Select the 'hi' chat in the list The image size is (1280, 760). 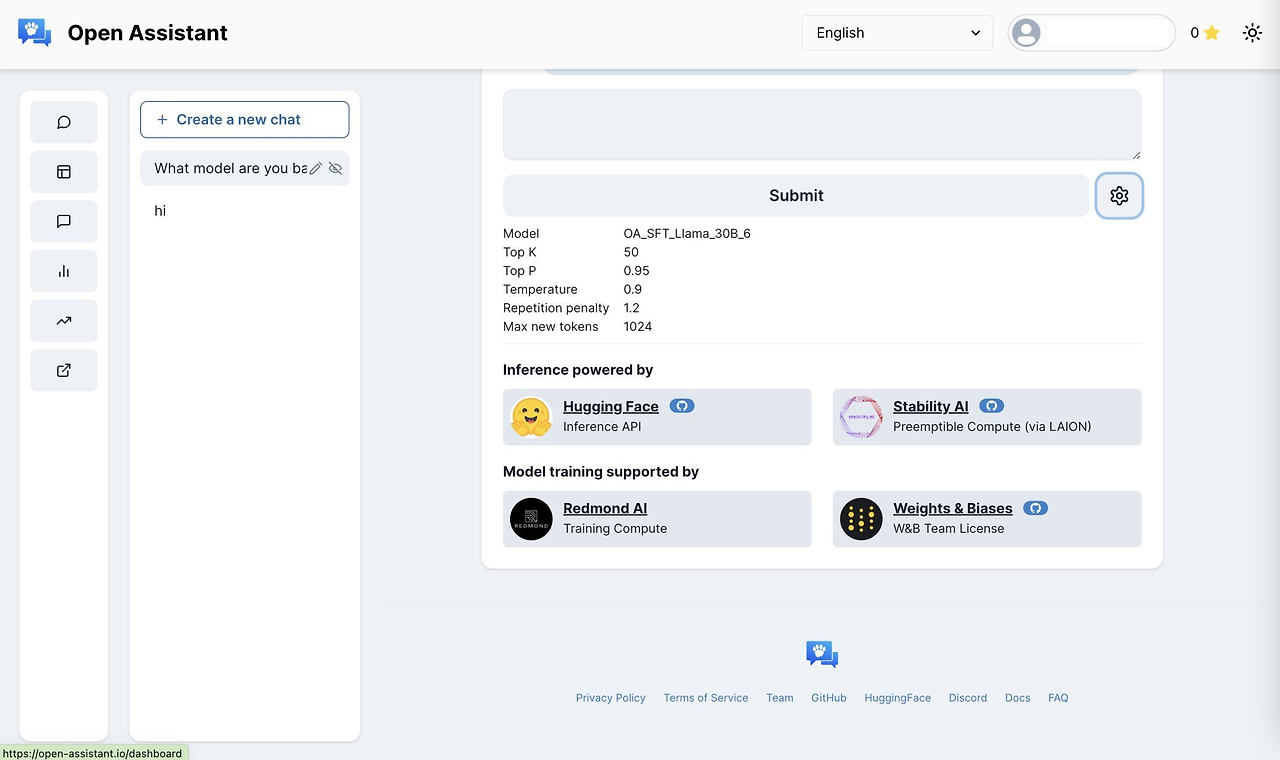tap(245, 211)
